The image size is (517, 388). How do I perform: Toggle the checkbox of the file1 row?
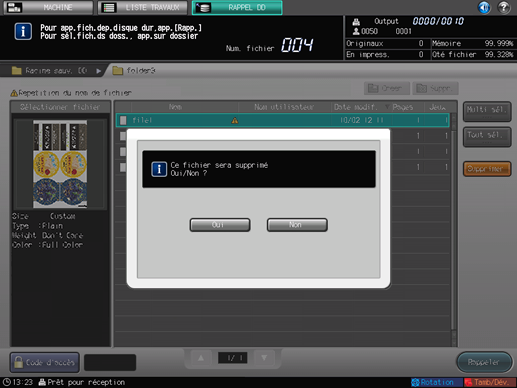click(x=123, y=120)
